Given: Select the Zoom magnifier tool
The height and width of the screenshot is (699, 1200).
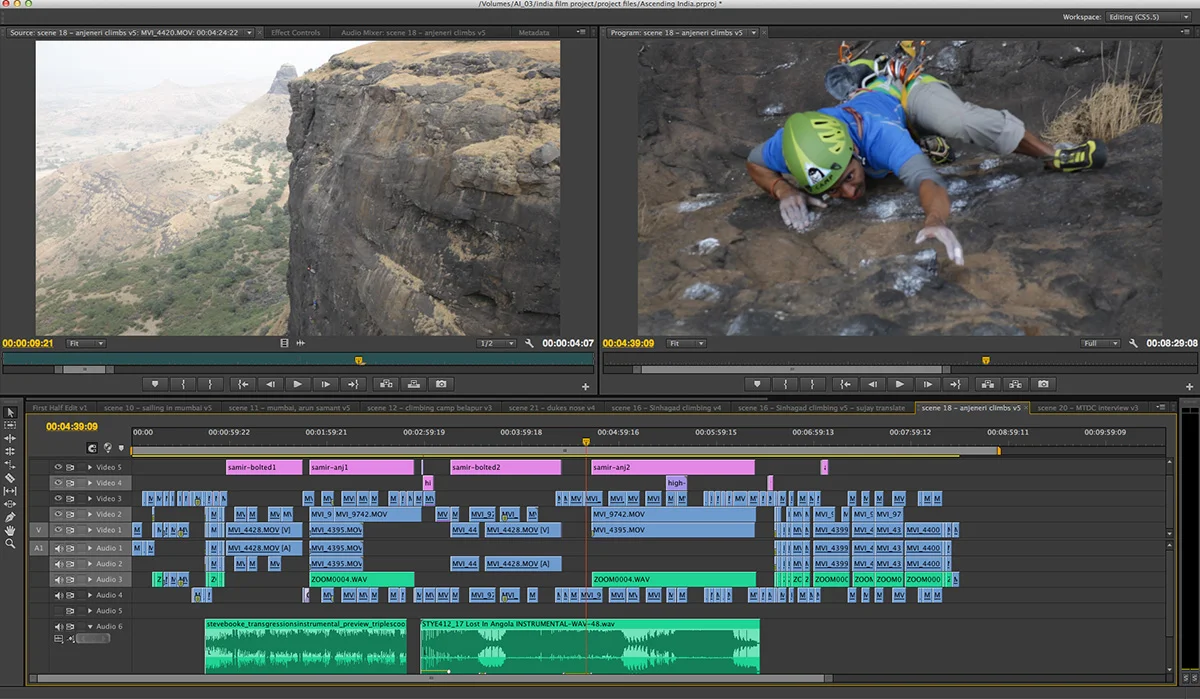Looking at the screenshot, I should [x=10, y=544].
